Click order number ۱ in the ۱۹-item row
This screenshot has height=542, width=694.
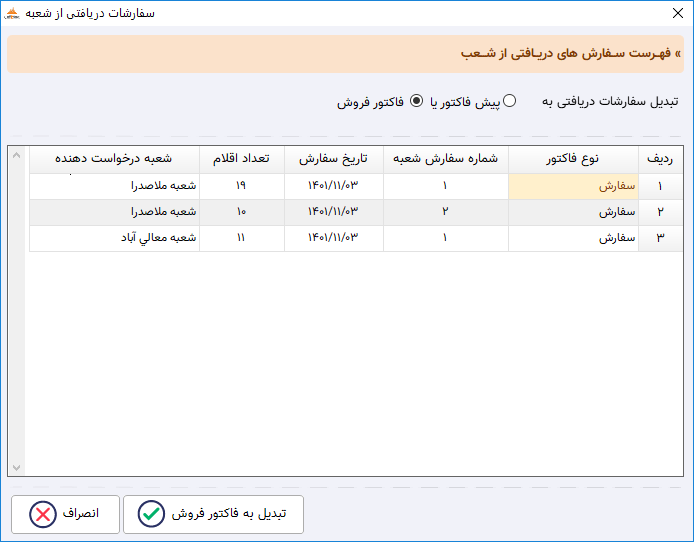coord(446,186)
